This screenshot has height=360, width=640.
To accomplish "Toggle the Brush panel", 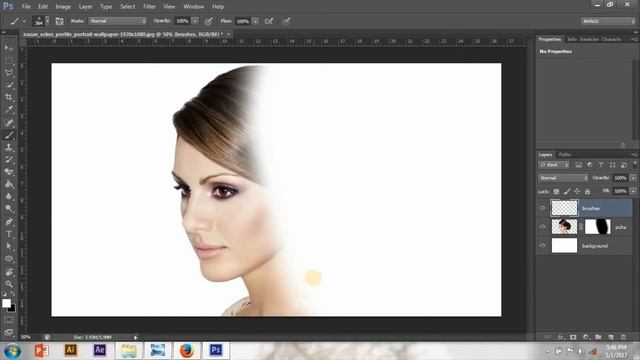I will tap(59, 21).
